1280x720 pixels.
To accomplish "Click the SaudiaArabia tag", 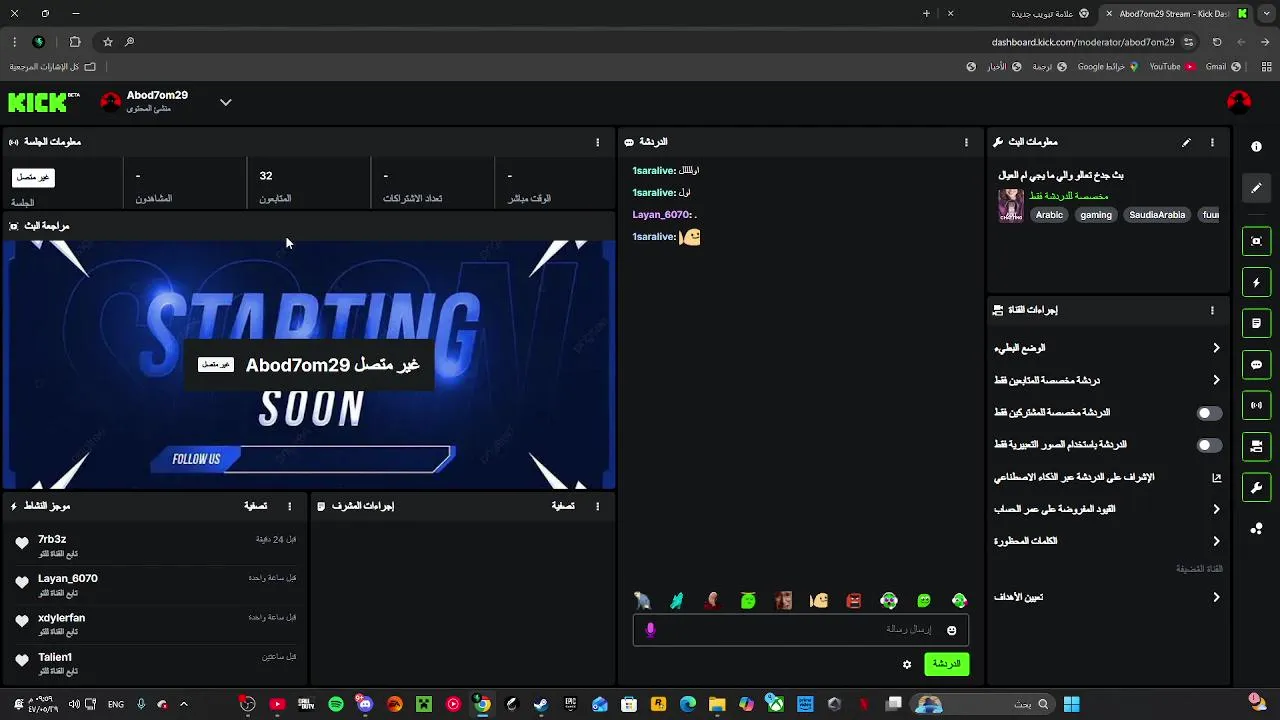I will point(1157,215).
